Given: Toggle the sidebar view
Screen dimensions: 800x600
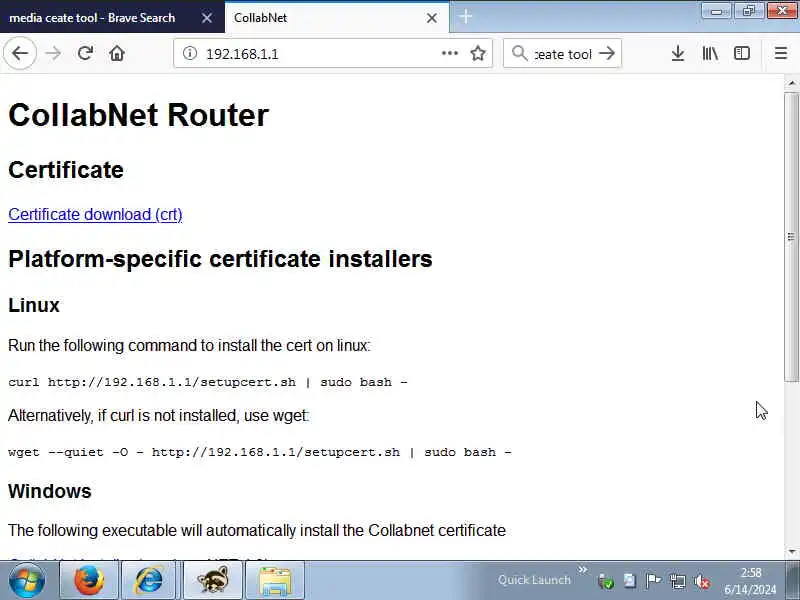Looking at the screenshot, I should [742, 53].
